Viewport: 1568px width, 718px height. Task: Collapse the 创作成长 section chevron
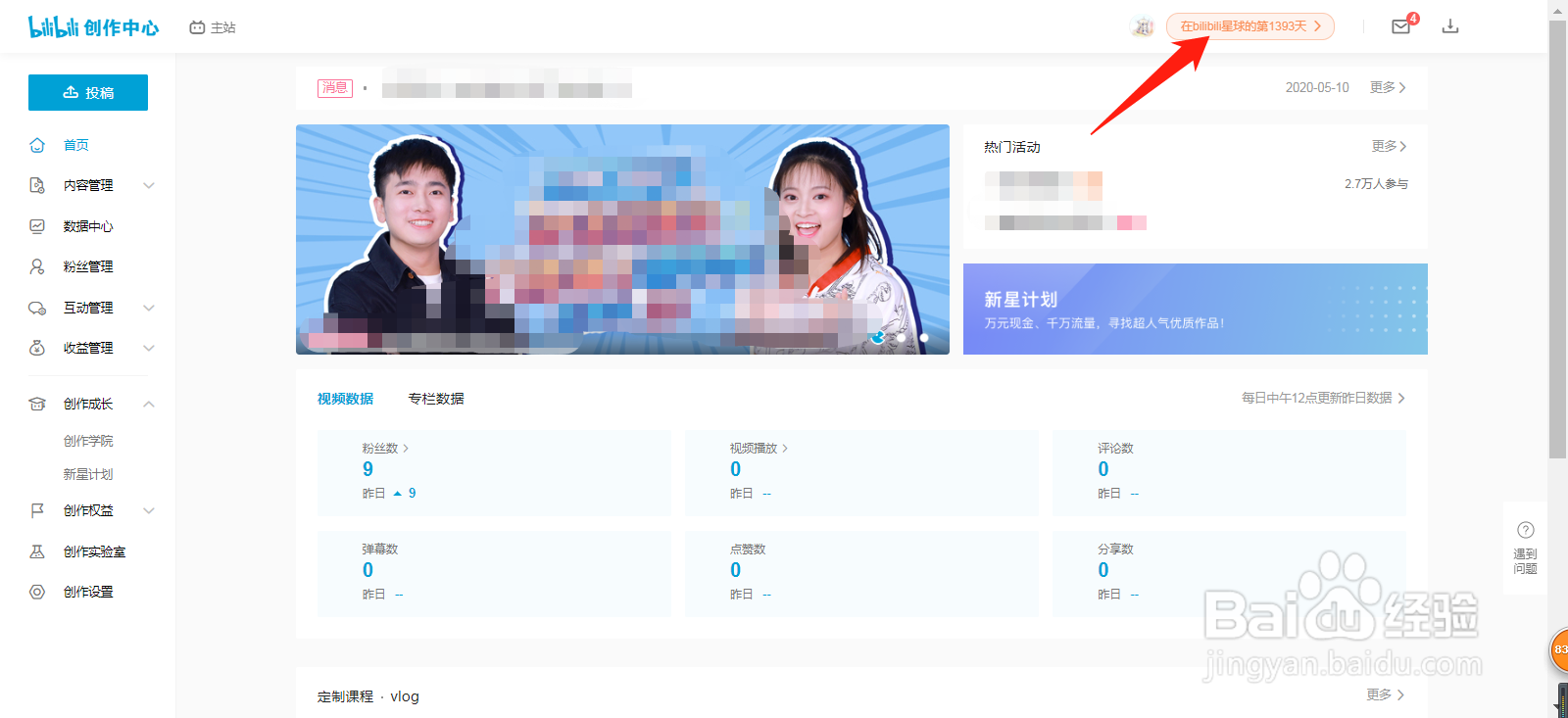click(x=149, y=404)
